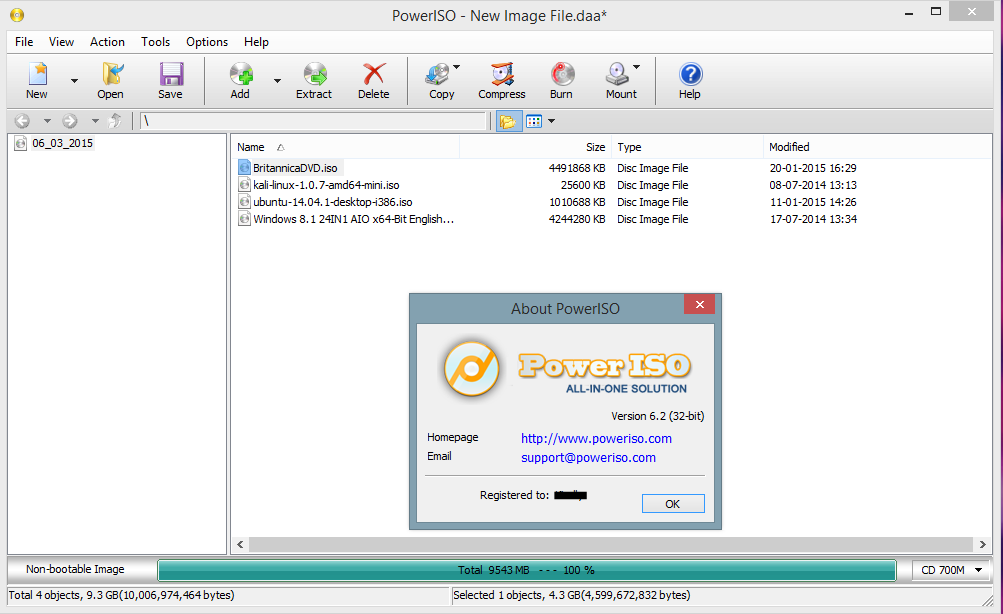Open the Action menu
The width and height of the screenshot is (1003, 614).
click(107, 42)
